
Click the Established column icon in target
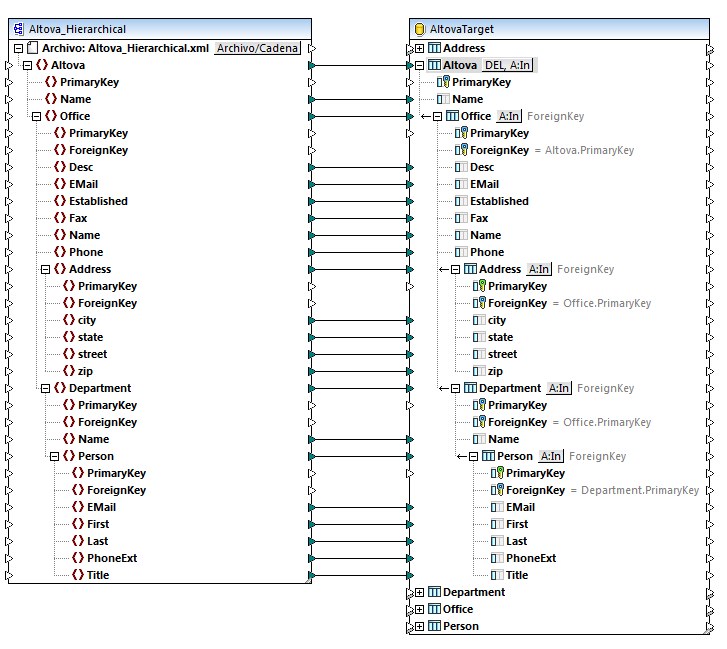461,201
